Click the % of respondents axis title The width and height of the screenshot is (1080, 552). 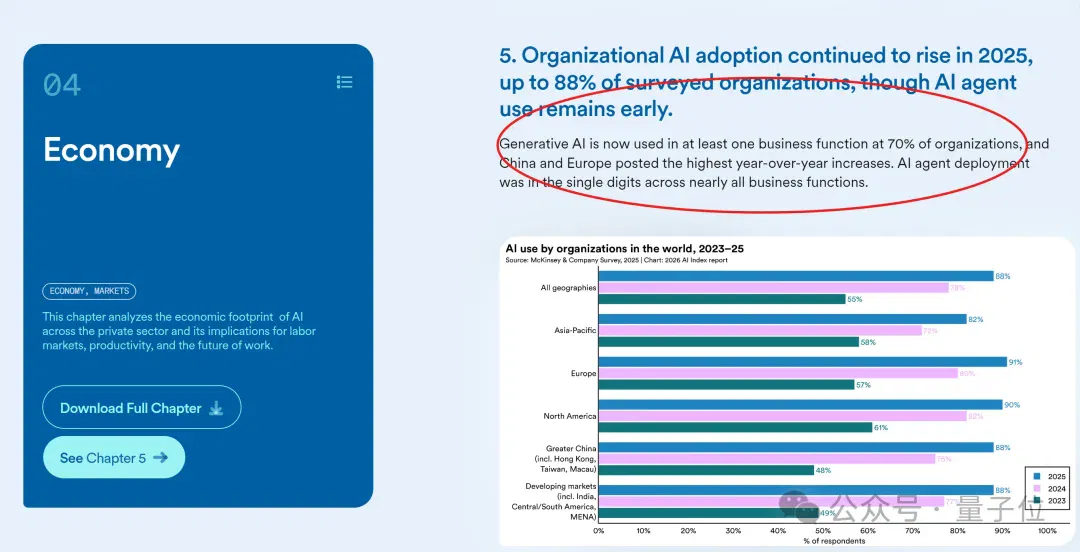pos(834,541)
